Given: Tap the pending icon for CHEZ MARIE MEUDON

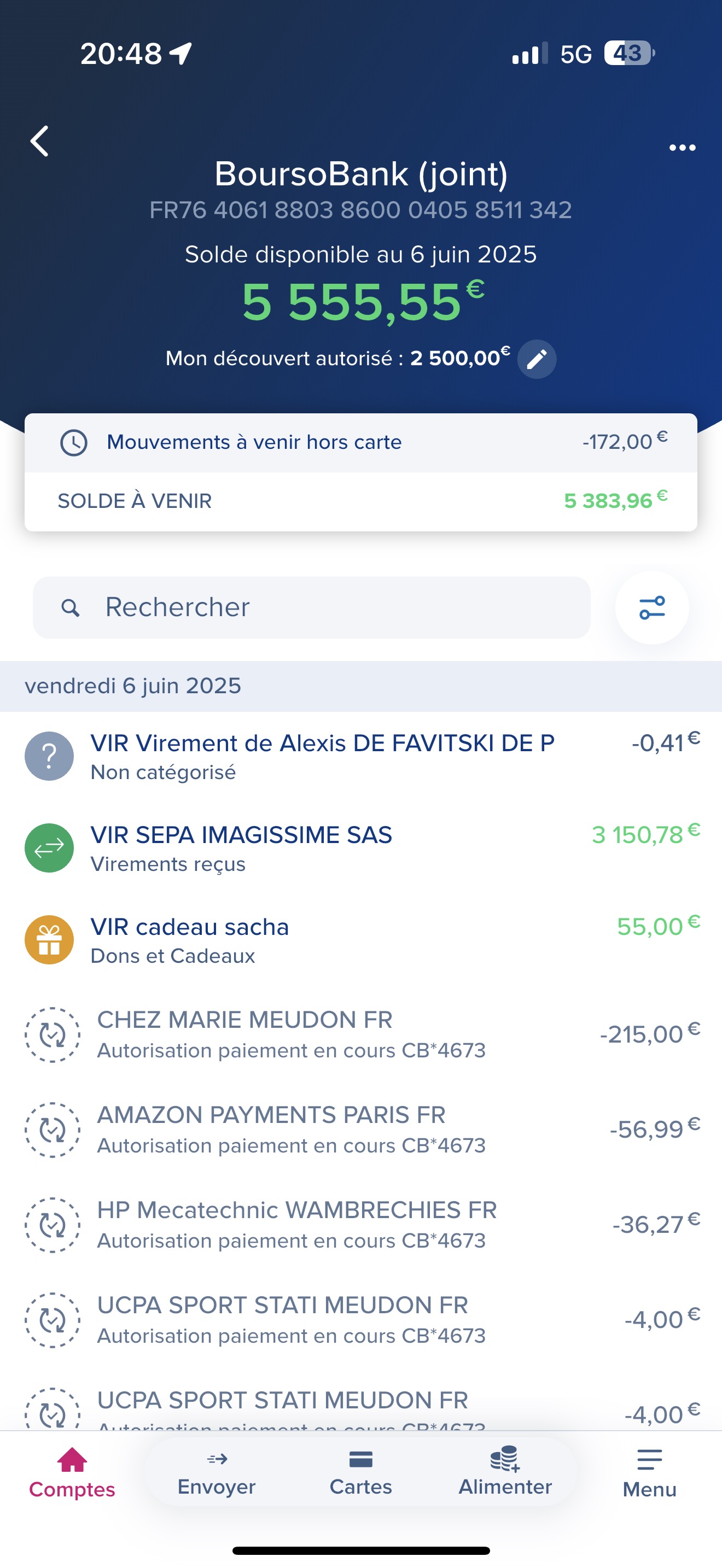Looking at the screenshot, I should point(53,1035).
